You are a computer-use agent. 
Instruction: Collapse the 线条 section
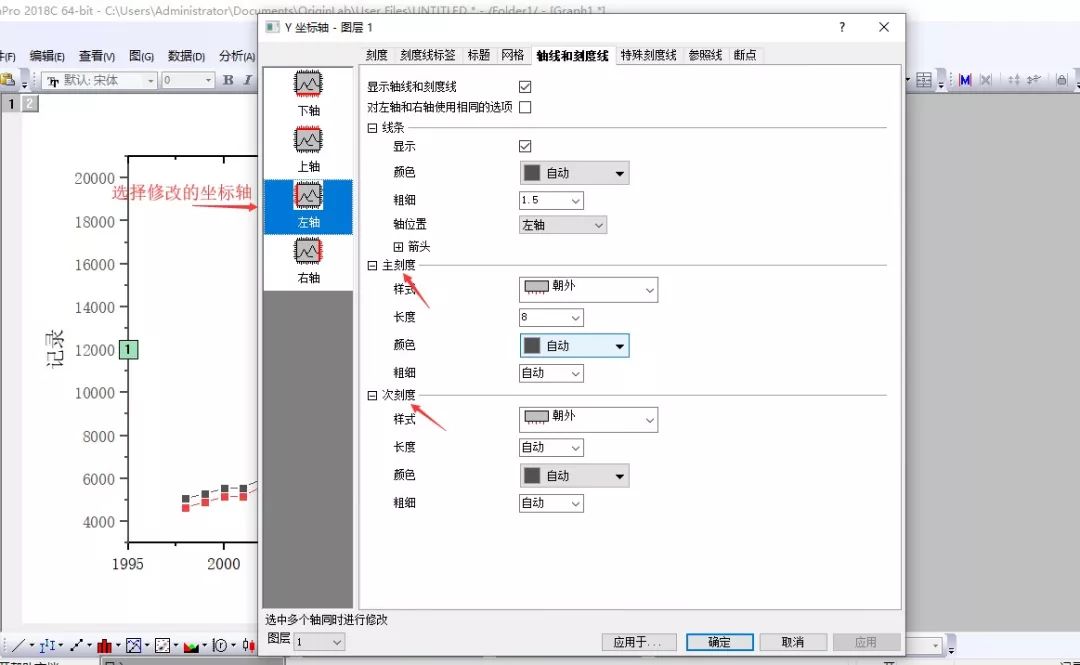click(372, 128)
